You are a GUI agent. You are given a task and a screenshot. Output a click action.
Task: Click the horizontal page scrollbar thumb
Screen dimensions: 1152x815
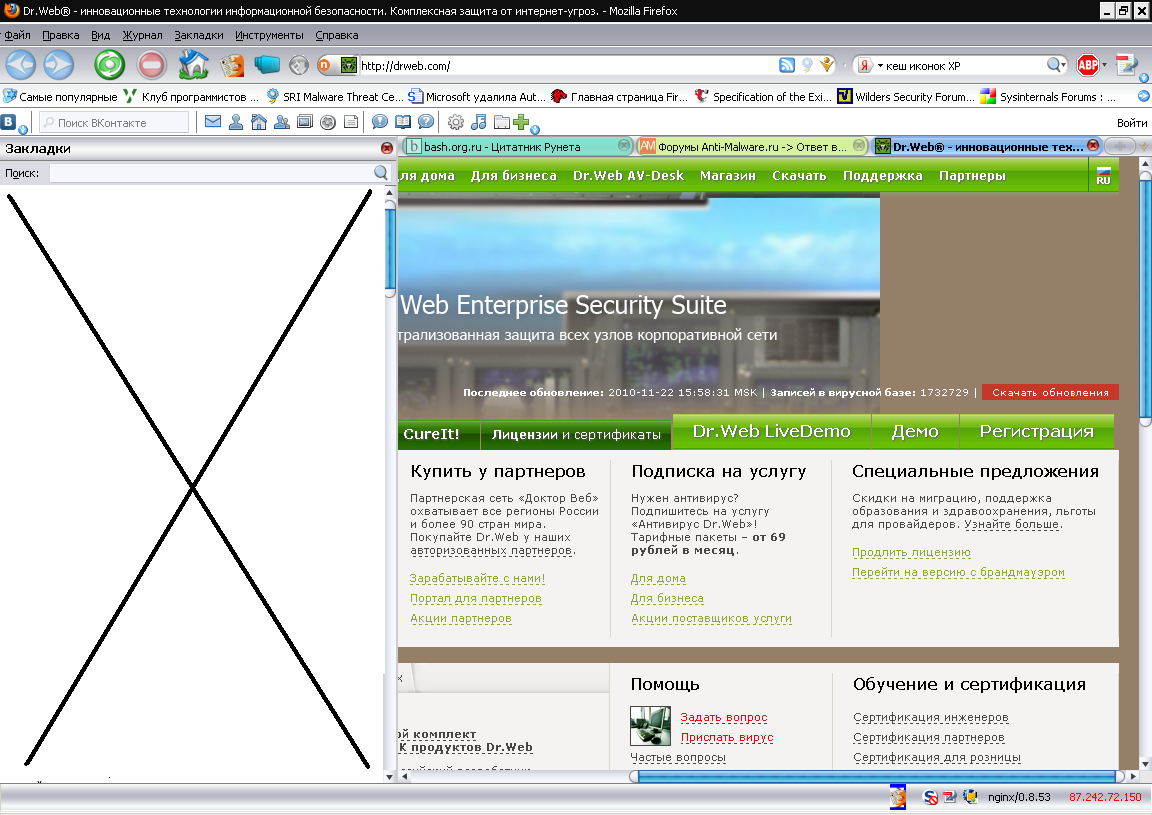(876, 776)
